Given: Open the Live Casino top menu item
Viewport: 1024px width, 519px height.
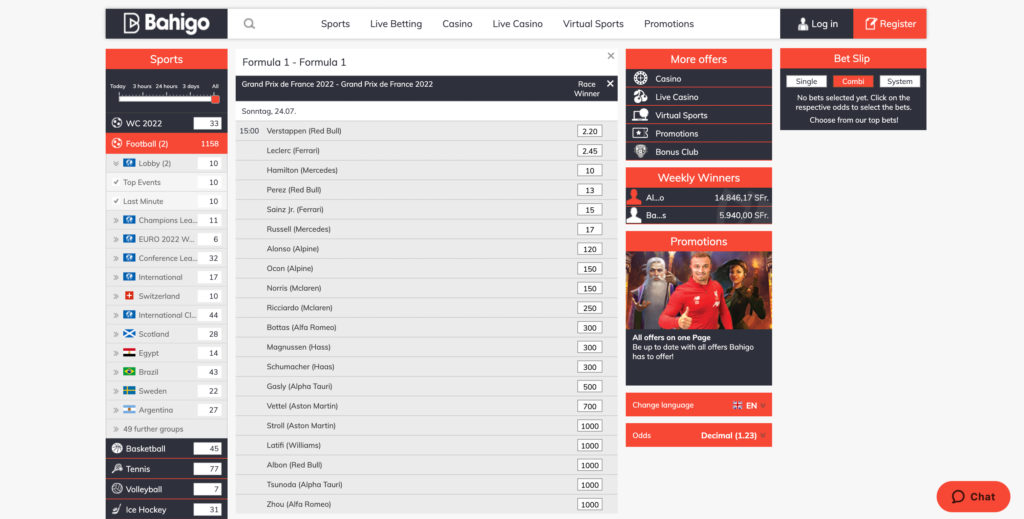Looking at the screenshot, I should coord(517,24).
